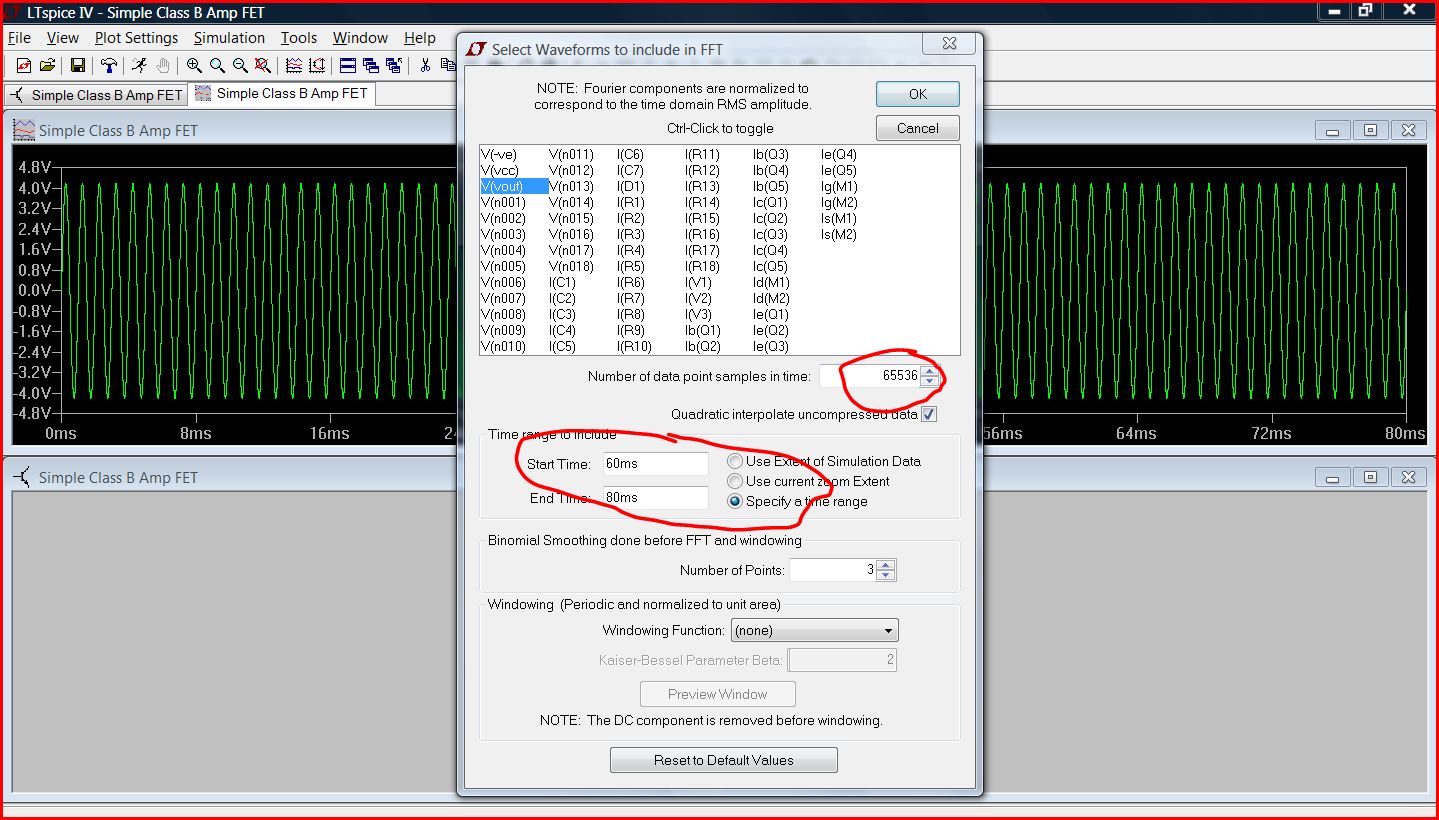Decrease number of data point samples with down arrow

[x=930, y=382]
